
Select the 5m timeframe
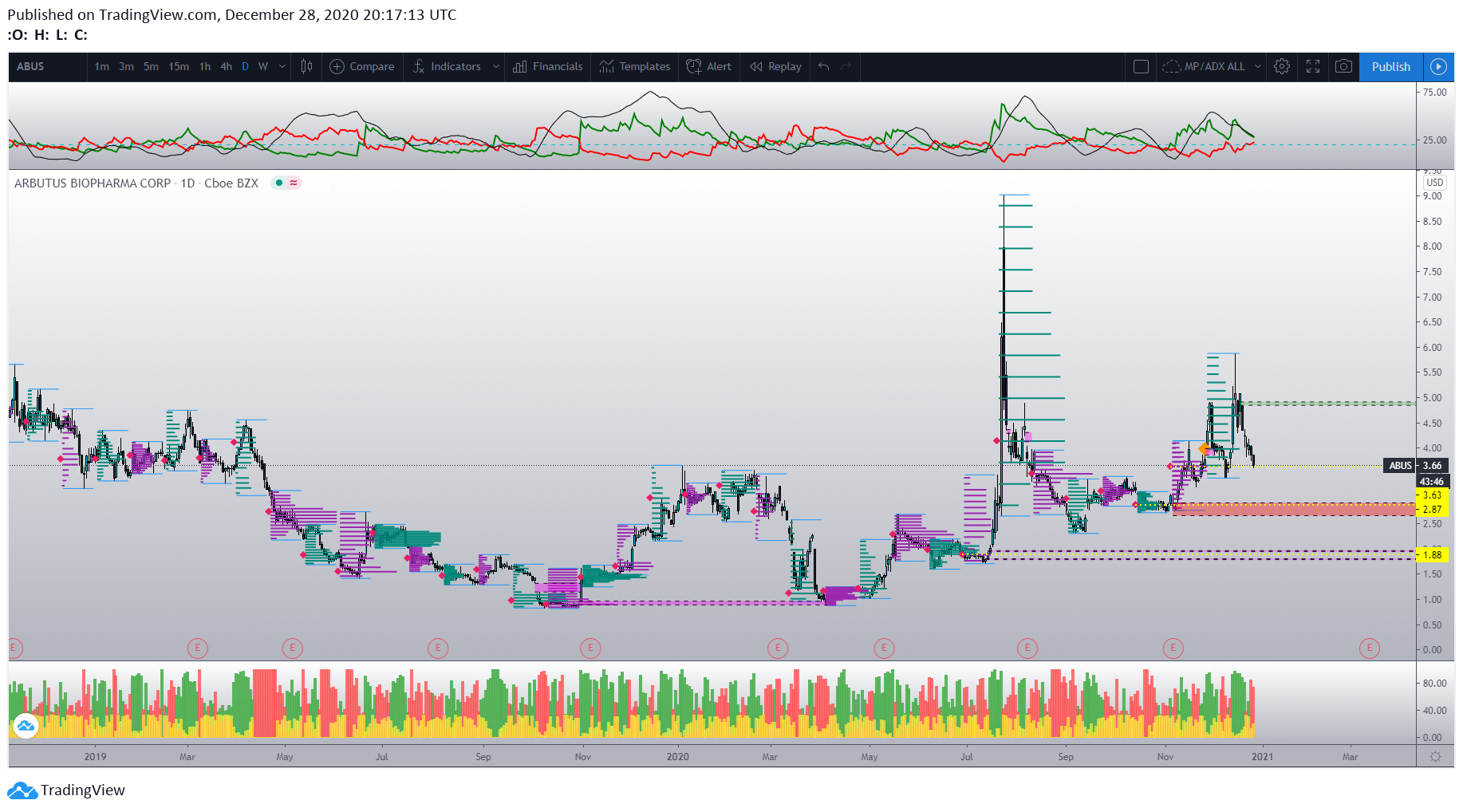151,67
